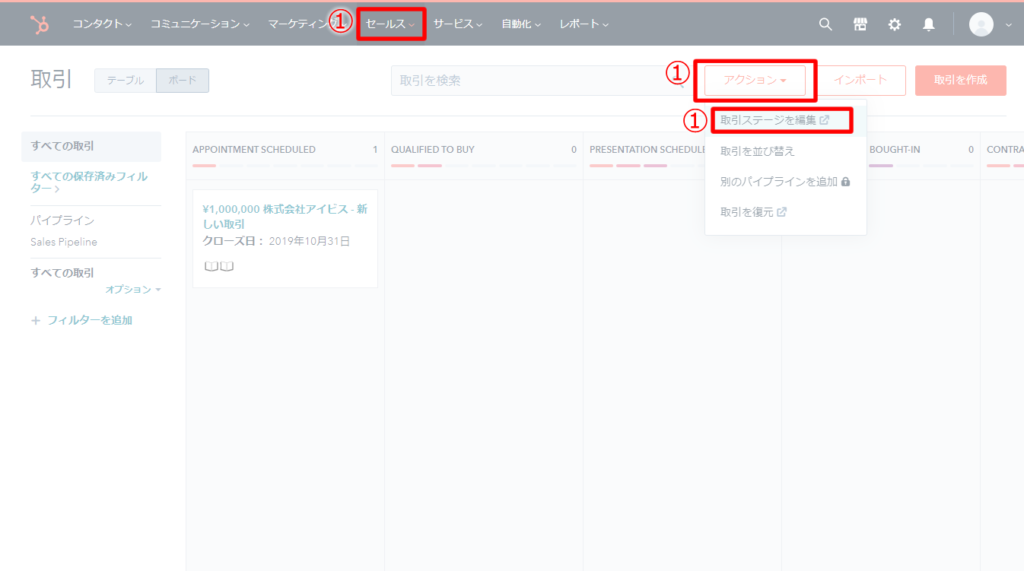Click the PRESENTATION SCHEDULED column header

click(647, 150)
